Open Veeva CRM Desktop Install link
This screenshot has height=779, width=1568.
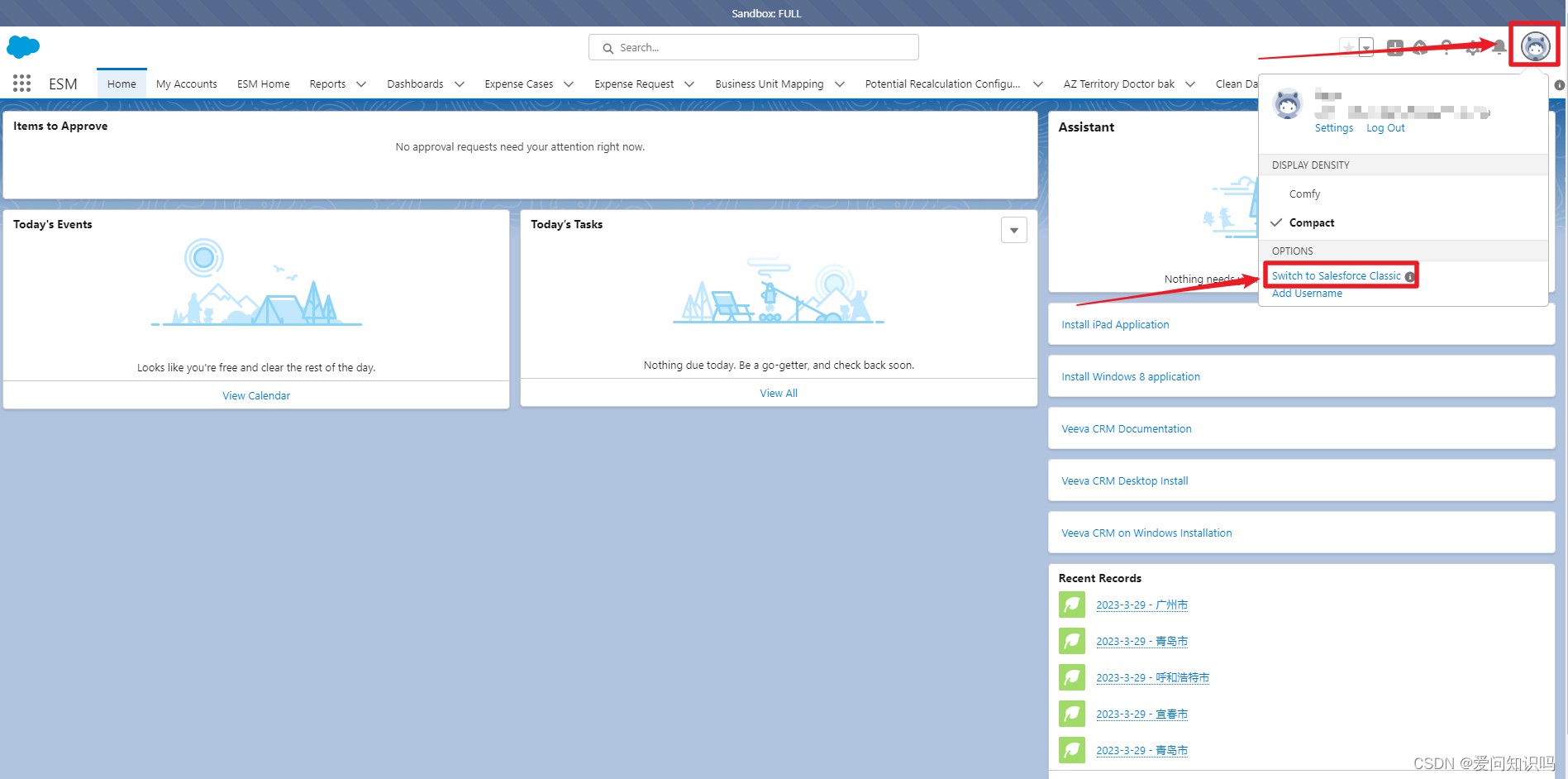1125,481
